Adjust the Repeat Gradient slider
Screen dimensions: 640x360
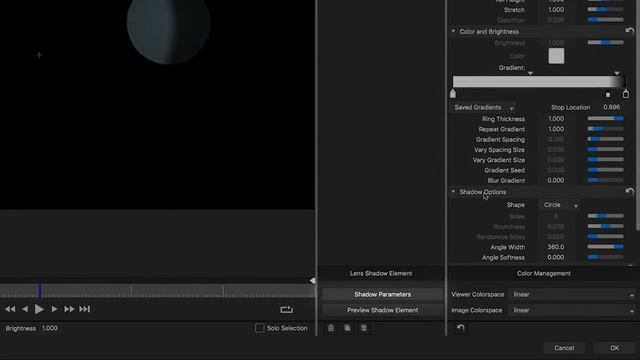pos(605,129)
